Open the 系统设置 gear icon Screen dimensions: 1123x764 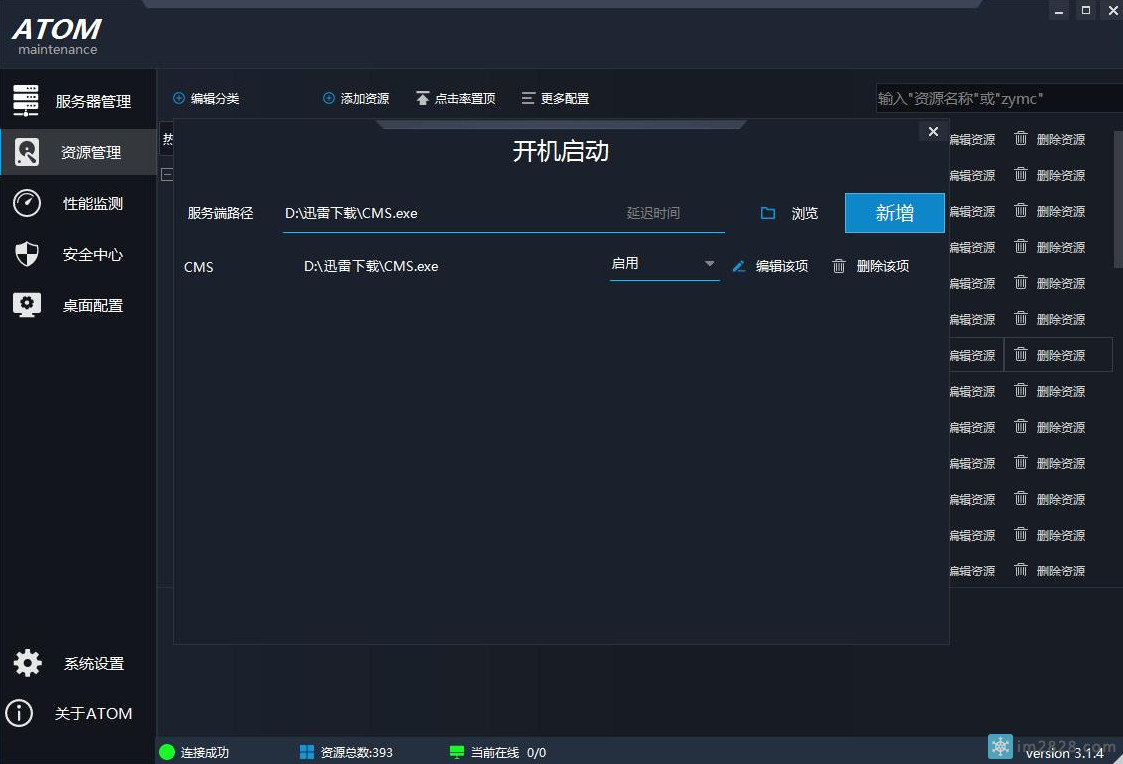pyautogui.click(x=27, y=662)
